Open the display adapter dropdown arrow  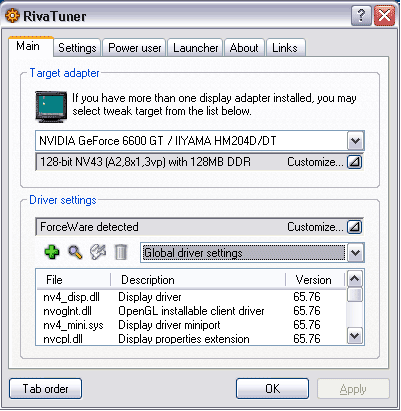[355, 141]
